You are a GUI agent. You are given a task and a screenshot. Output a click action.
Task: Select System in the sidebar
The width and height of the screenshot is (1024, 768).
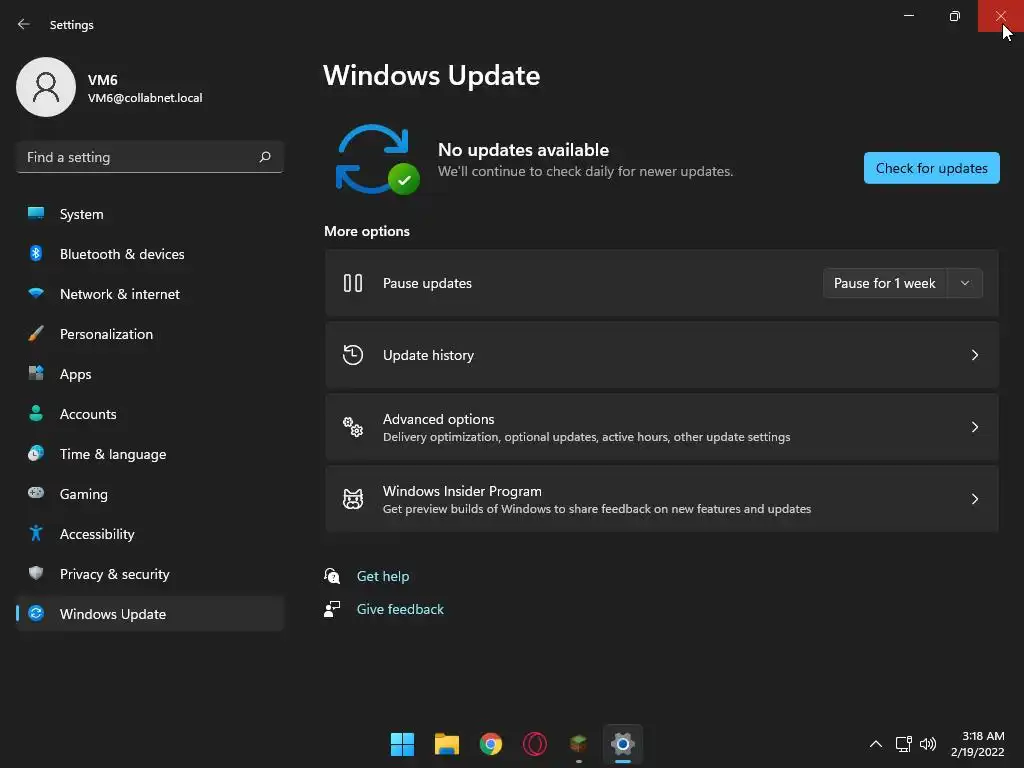150,214
